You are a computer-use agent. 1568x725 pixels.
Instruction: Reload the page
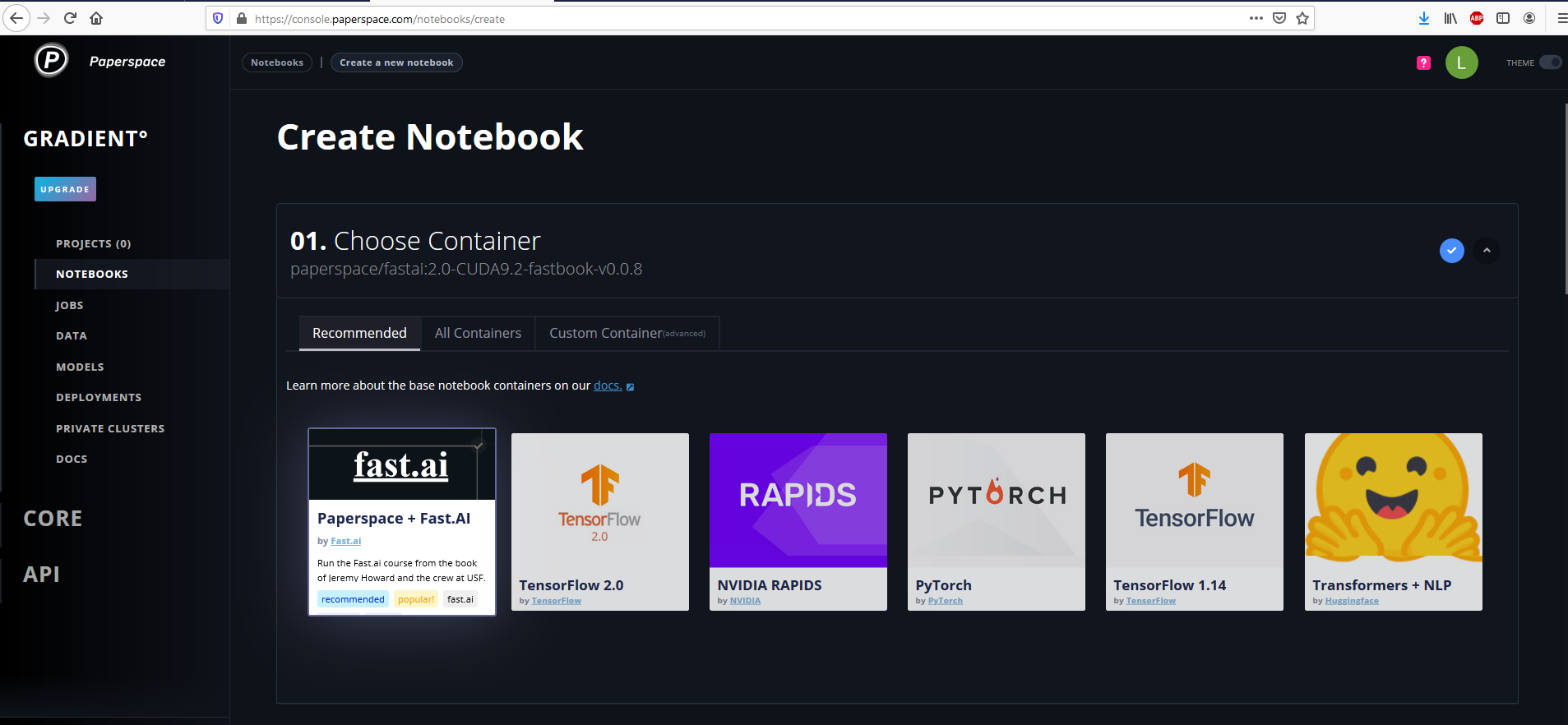tap(70, 18)
